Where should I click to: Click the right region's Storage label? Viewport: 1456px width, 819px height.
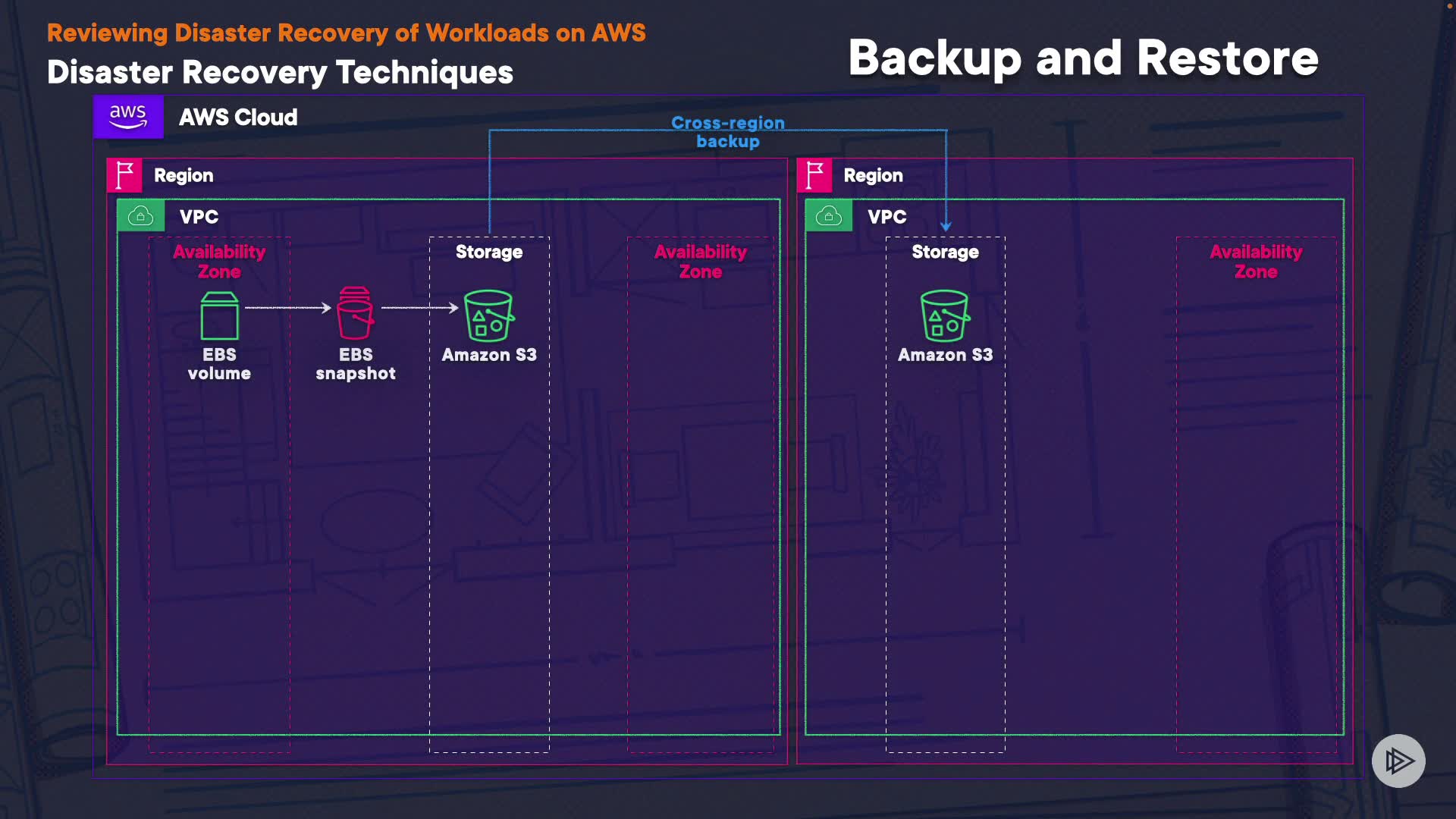(x=945, y=252)
